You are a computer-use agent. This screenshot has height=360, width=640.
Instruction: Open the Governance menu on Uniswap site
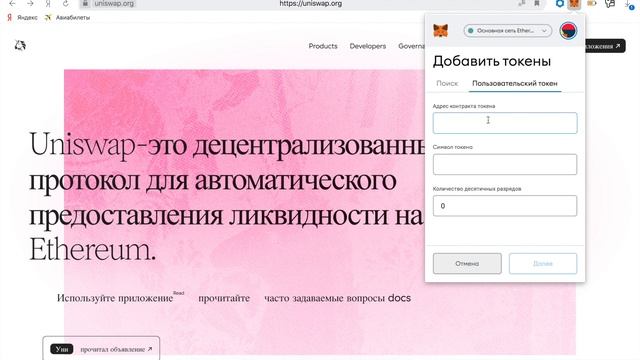click(x=411, y=46)
